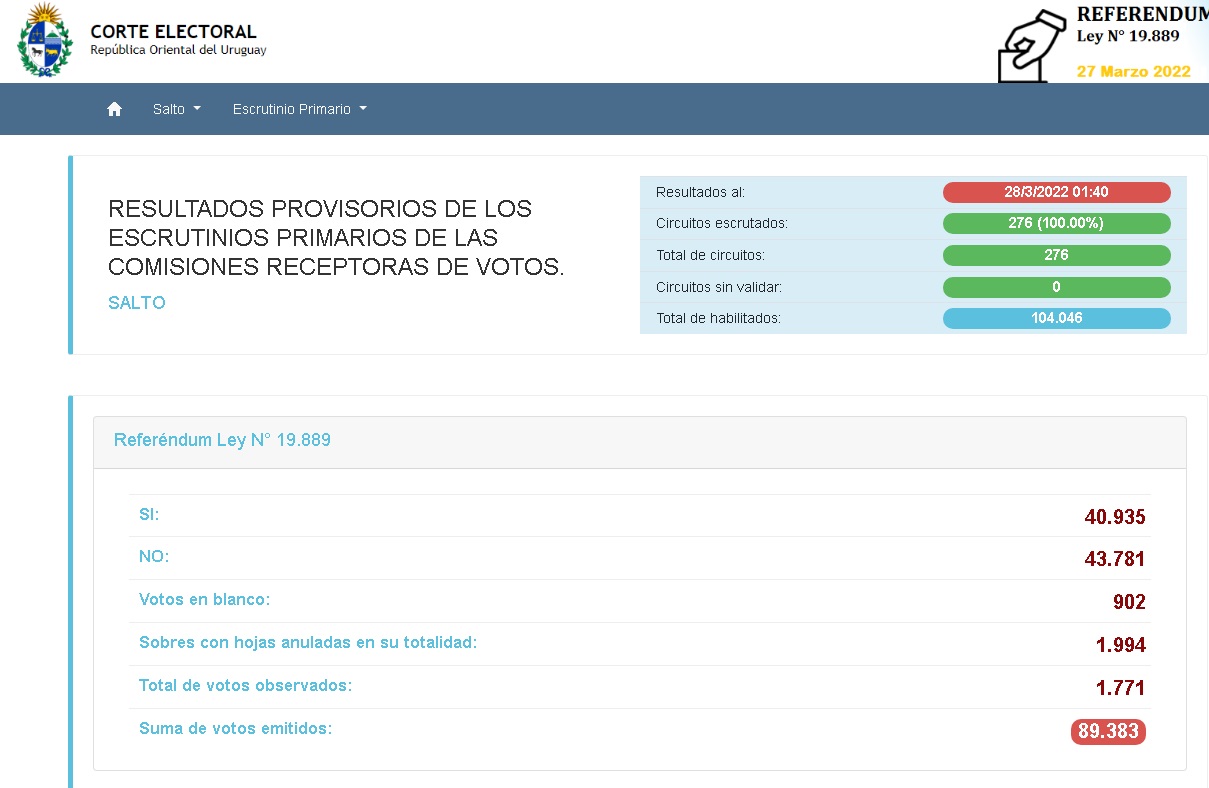Select the Votos en blanco row
Viewport: 1209px width, 788px height.
tap(205, 600)
